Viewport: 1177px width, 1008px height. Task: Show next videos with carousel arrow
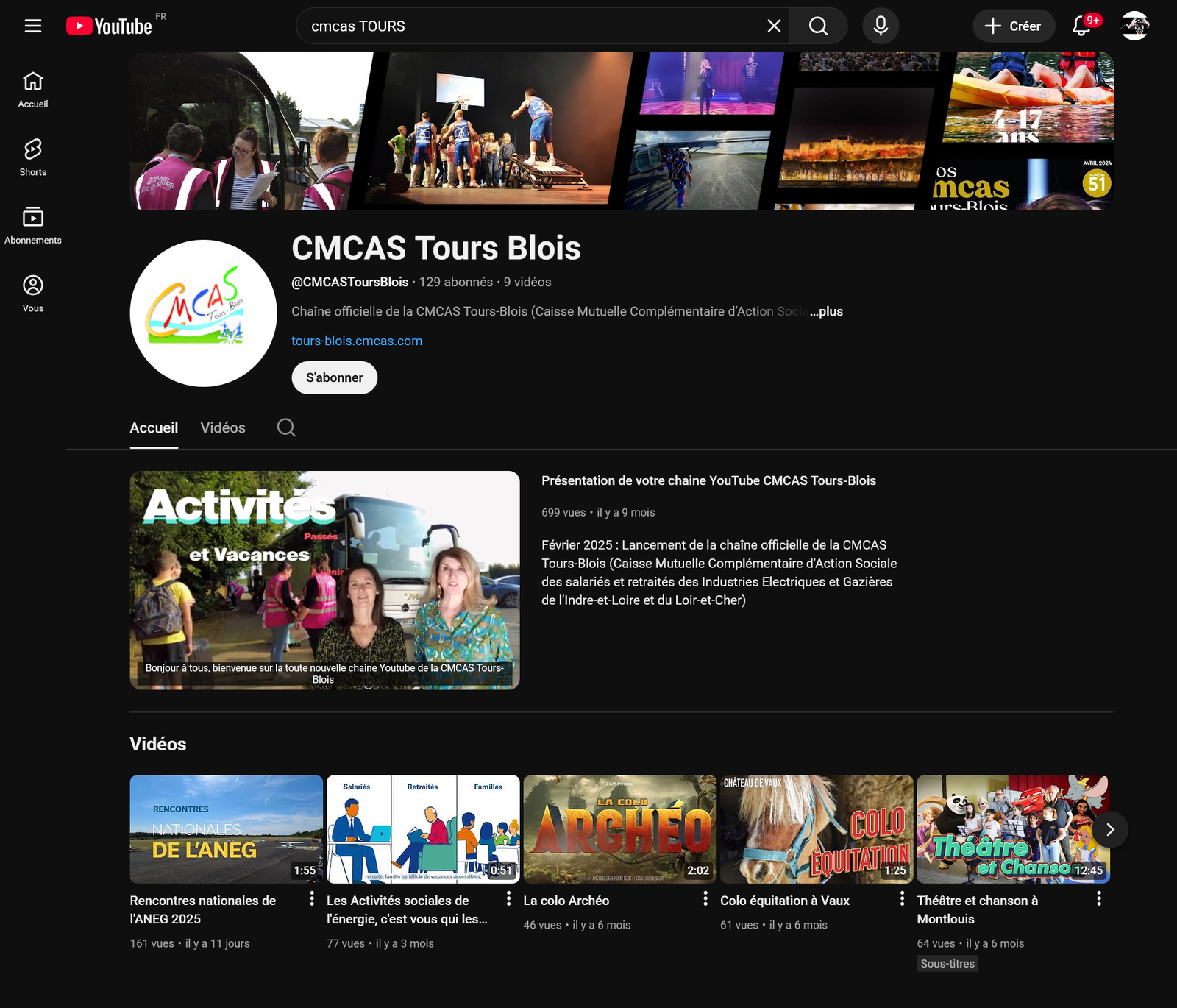pyautogui.click(x=1110, y=829)
